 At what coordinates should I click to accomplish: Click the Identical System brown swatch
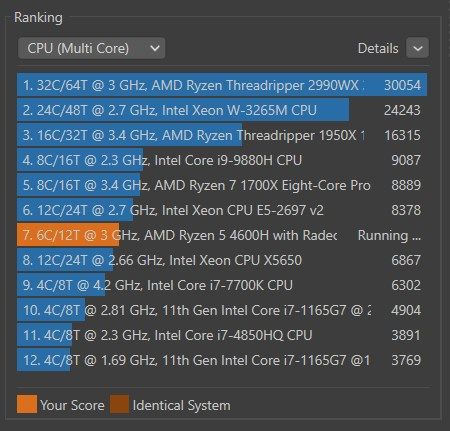pos(119,404)
